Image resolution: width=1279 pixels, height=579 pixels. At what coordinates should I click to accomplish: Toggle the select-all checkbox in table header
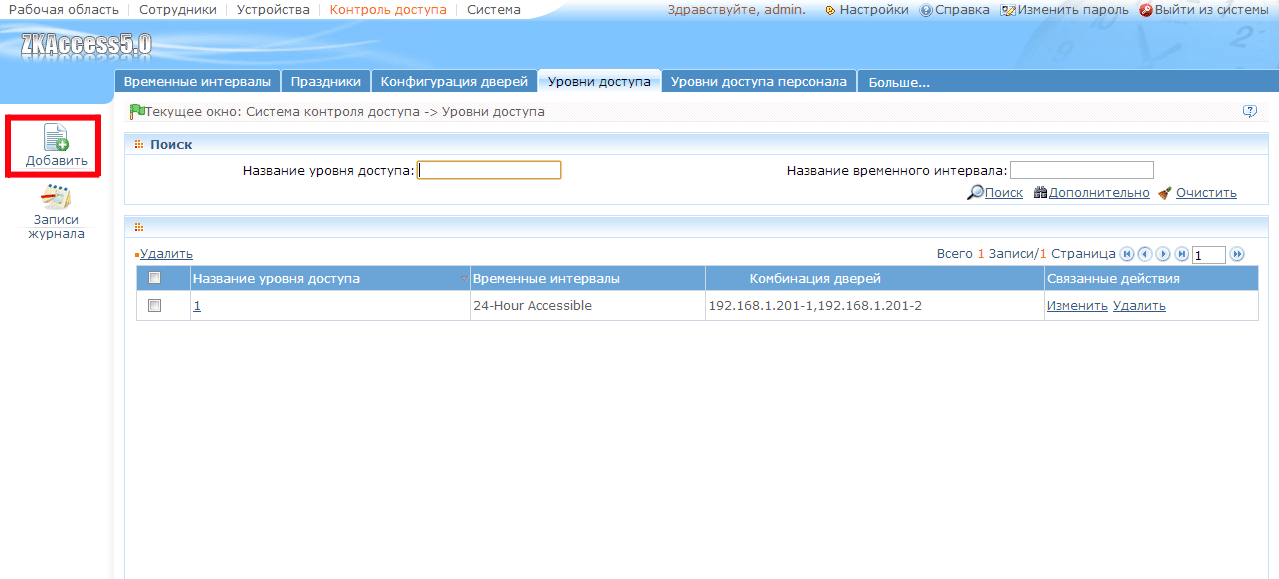(x=154, y=278)
